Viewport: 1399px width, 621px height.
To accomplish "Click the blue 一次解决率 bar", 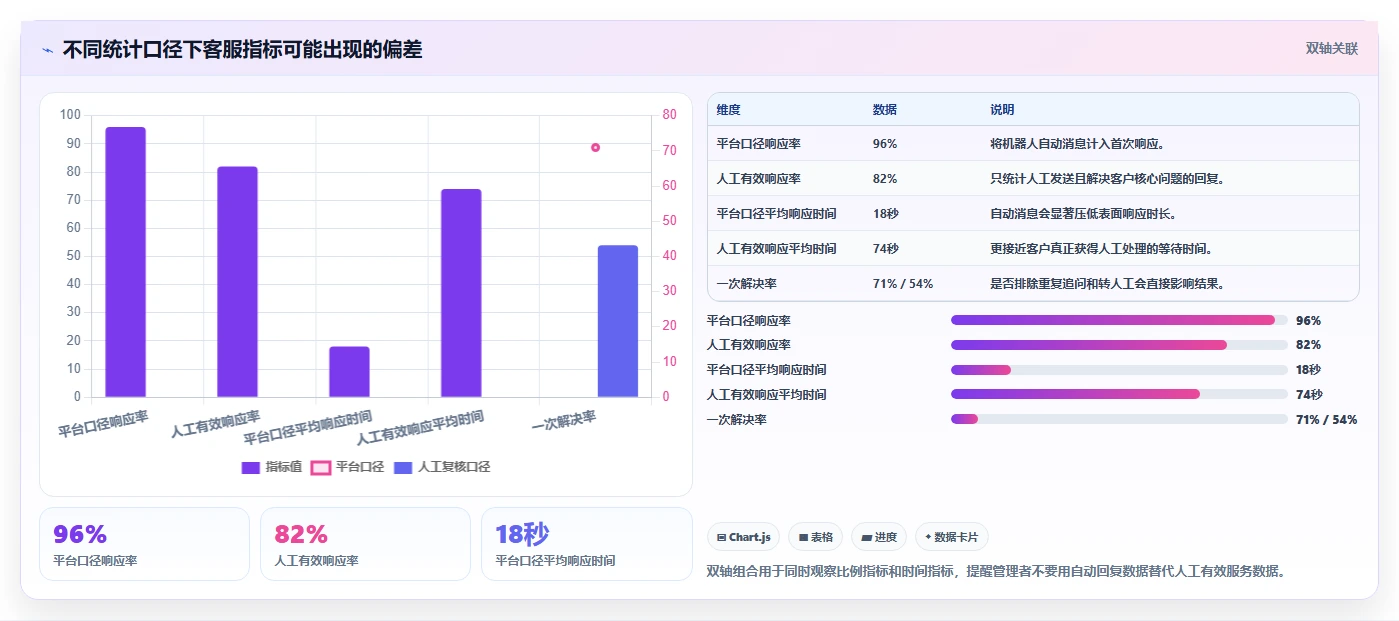I will point(618,321).
